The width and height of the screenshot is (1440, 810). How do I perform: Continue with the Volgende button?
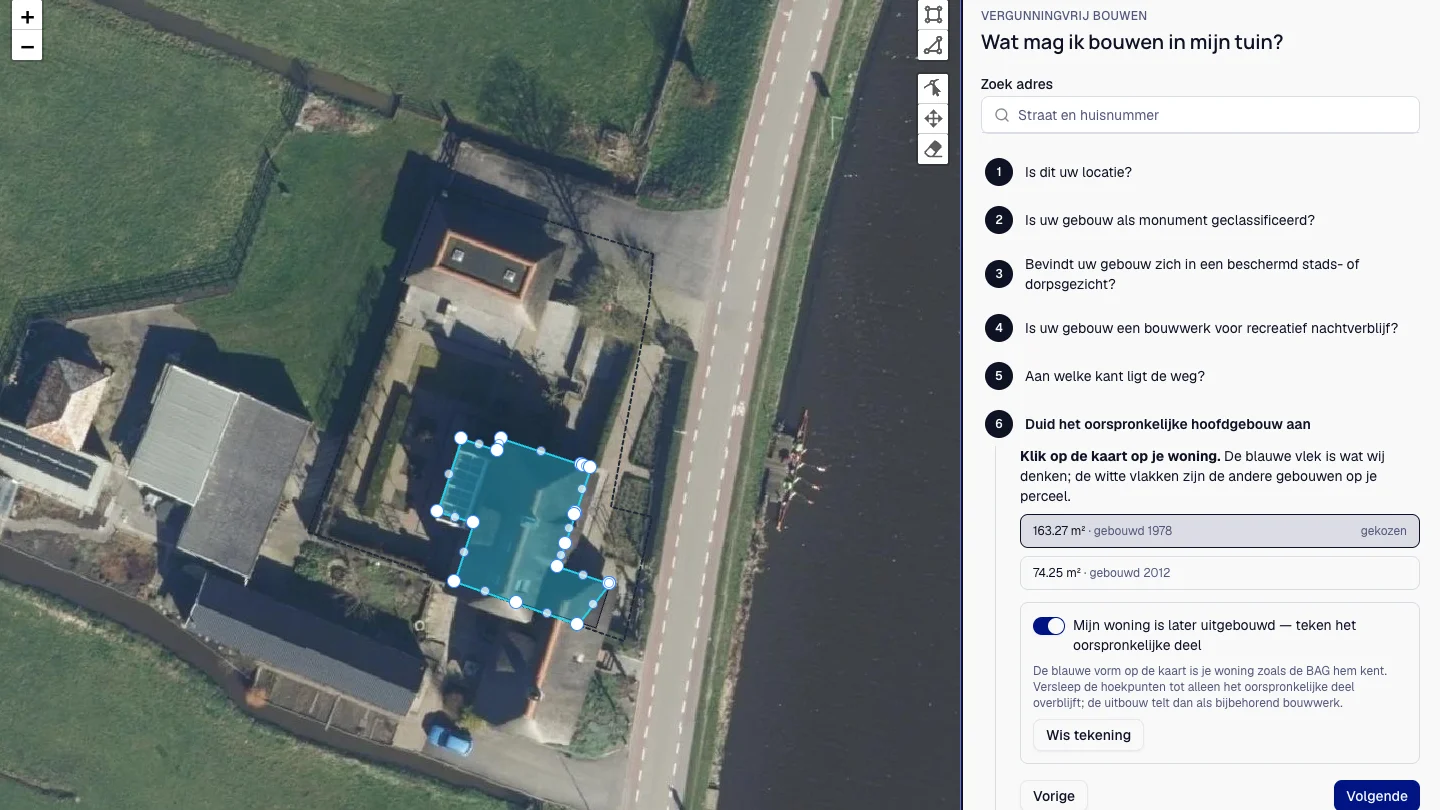click(1377, 796)
